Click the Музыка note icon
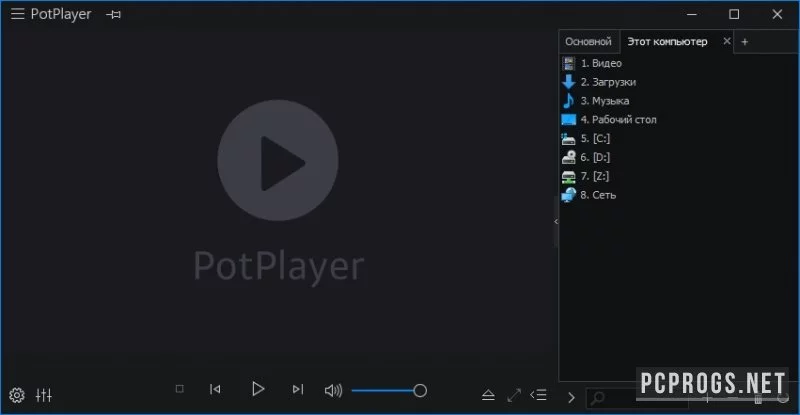 (x=568, y=101)
